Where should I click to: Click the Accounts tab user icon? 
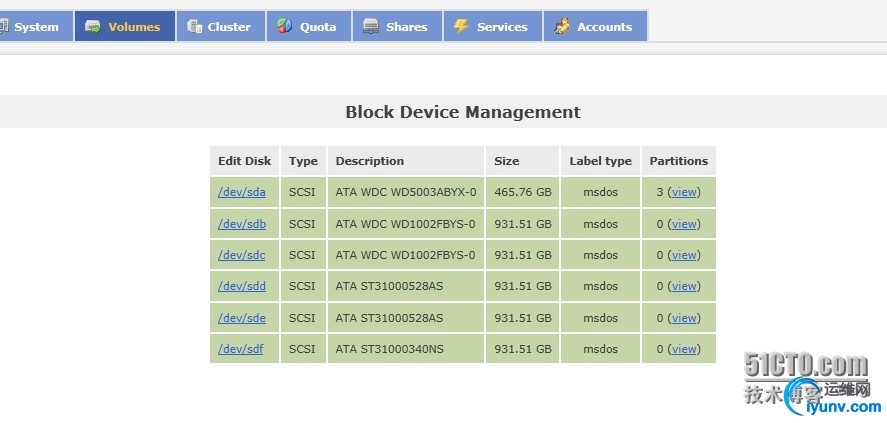(562, 26)
